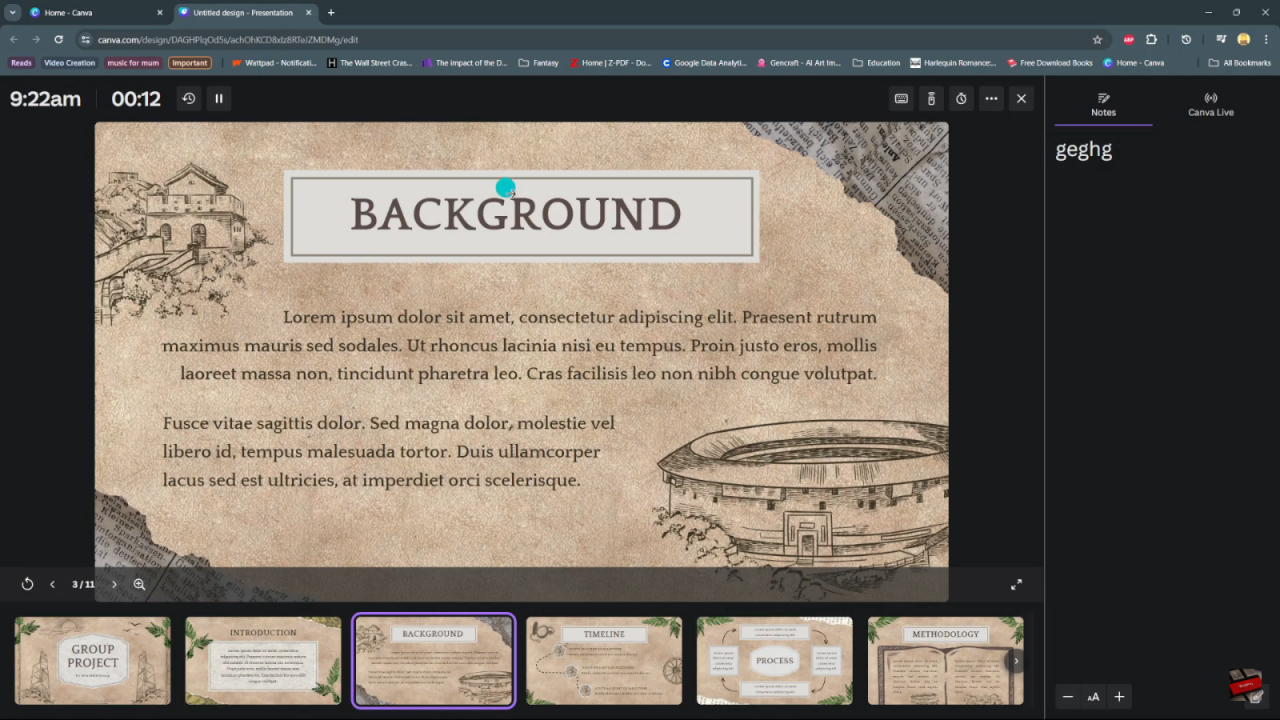Open a new browser tab
1280x720 pixels.
point(331,12)
